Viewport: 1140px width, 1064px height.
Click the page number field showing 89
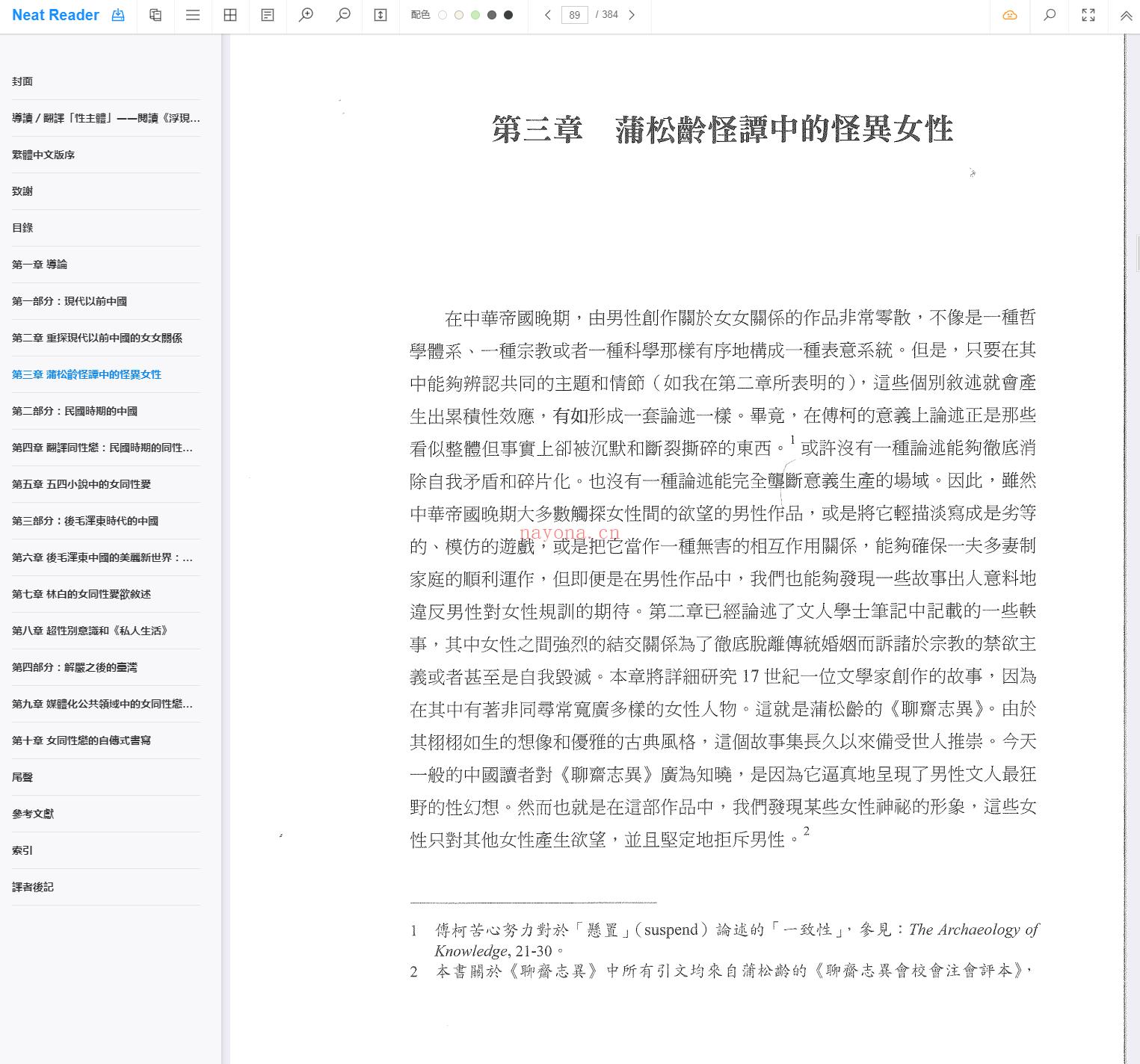pos(574,15)
